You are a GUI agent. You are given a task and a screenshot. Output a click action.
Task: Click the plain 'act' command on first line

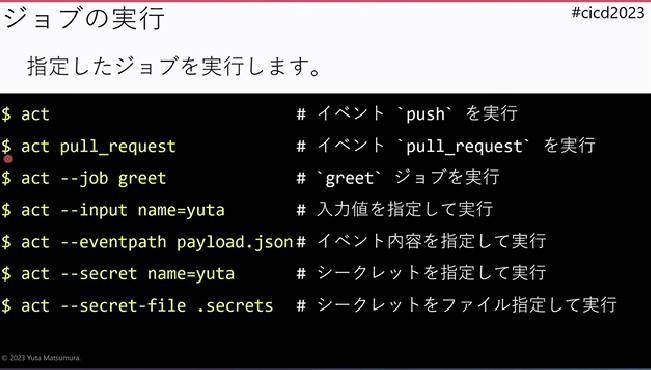[x=35, y=115]
